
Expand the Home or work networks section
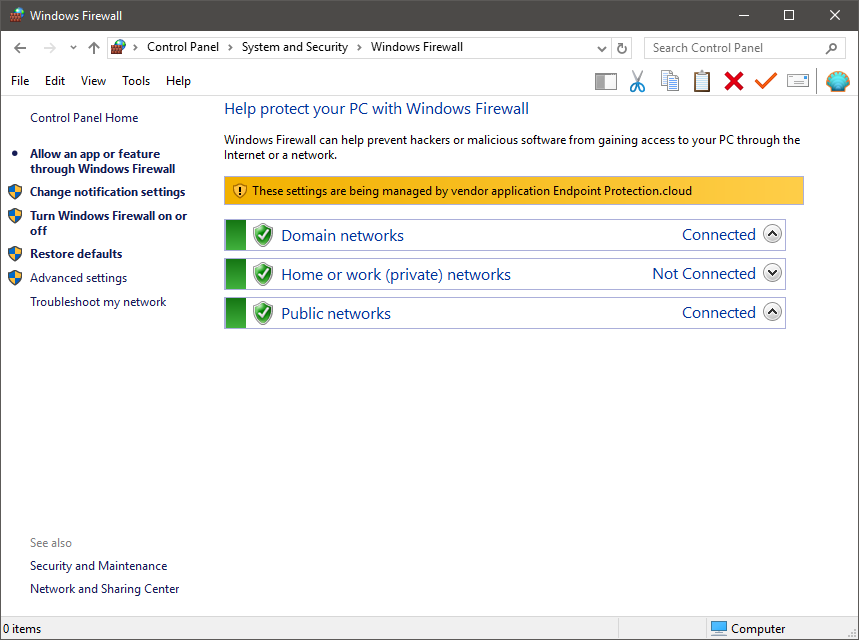coord(772,273)
